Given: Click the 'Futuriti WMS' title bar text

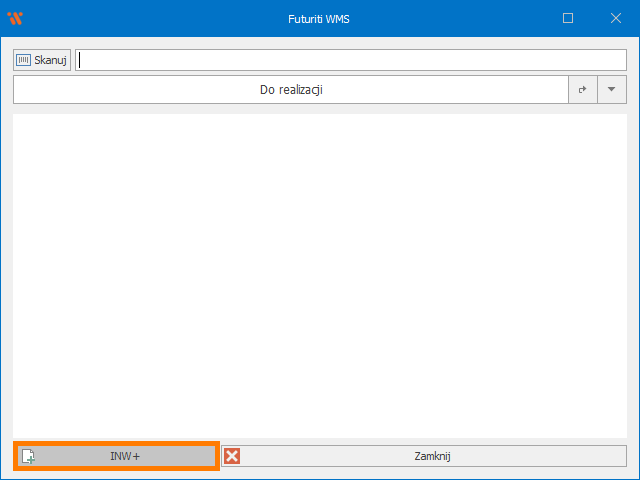Looking at the screenshot, I should point(320,18).
